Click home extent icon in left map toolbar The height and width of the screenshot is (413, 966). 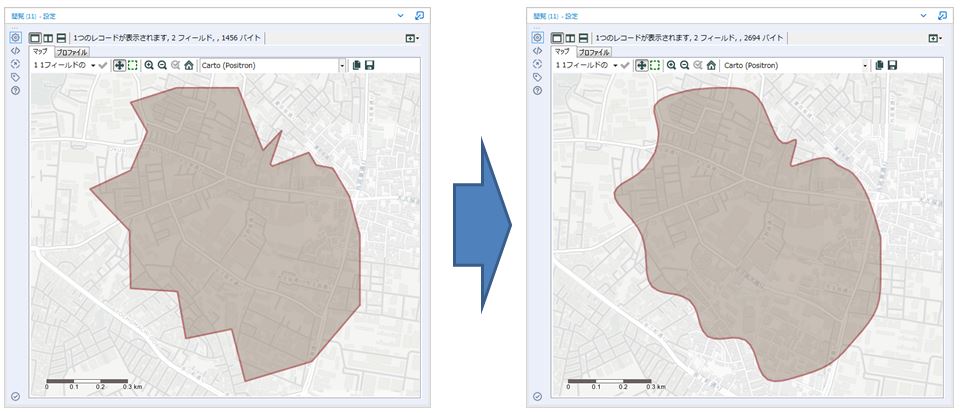[x=189, y=65]
